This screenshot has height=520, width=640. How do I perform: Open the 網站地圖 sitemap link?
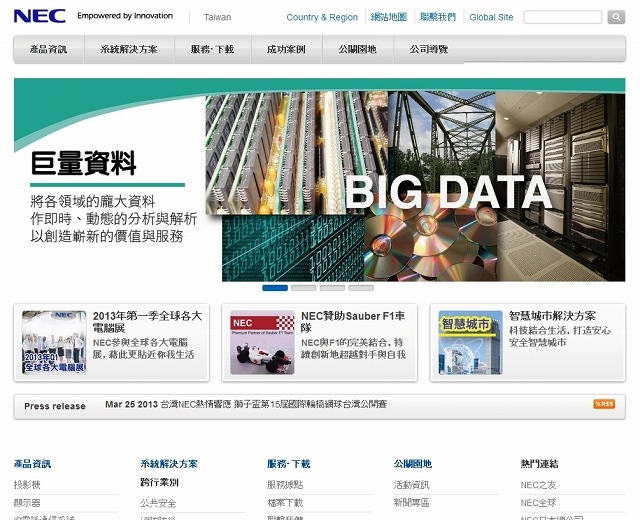pyautogui.click(x=389, y=17)
